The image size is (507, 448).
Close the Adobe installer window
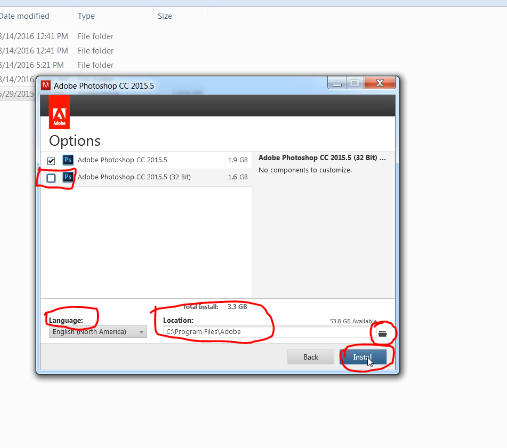pyautogui.click(x=380, y=83)
